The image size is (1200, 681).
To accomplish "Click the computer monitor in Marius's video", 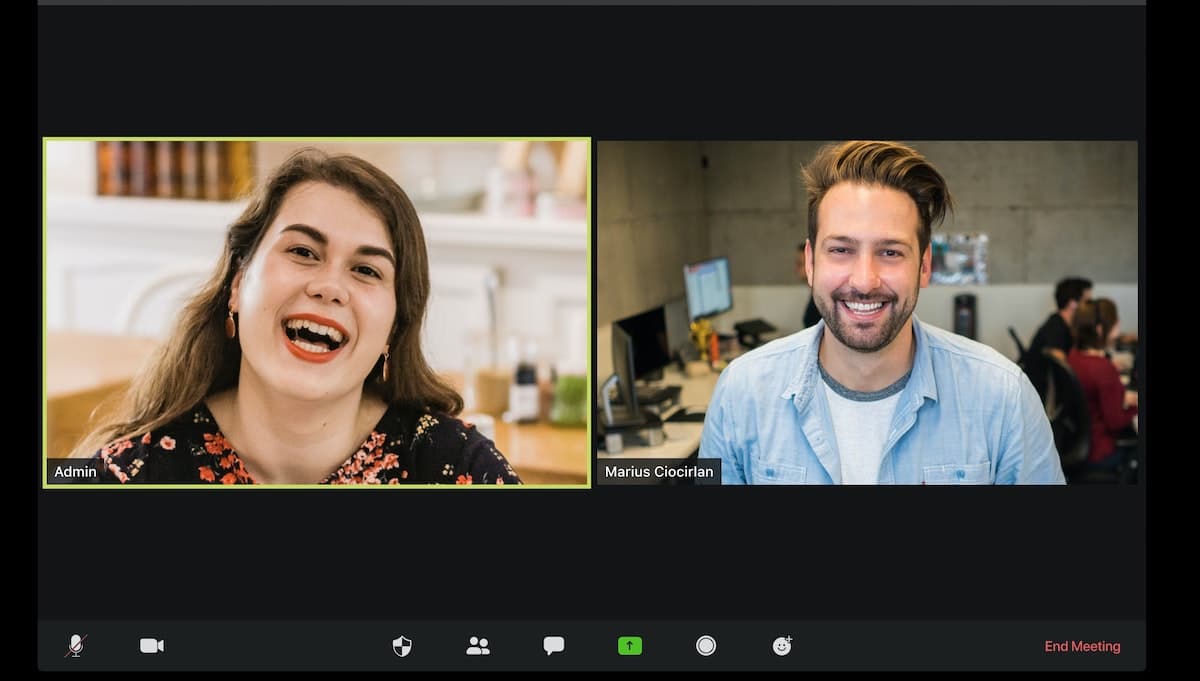I will [x=707, y=288].
